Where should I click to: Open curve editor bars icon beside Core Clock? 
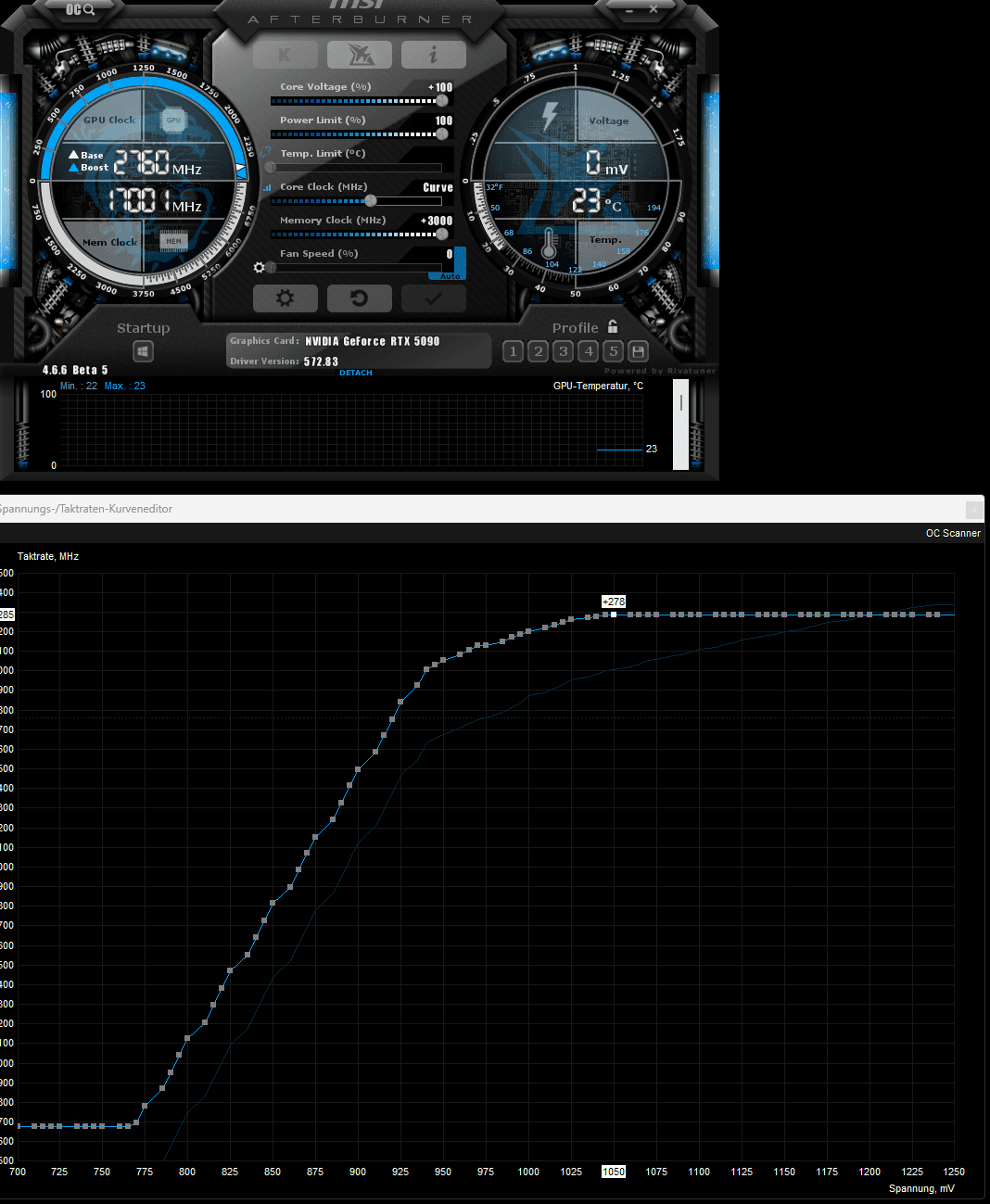pos(268,187)
